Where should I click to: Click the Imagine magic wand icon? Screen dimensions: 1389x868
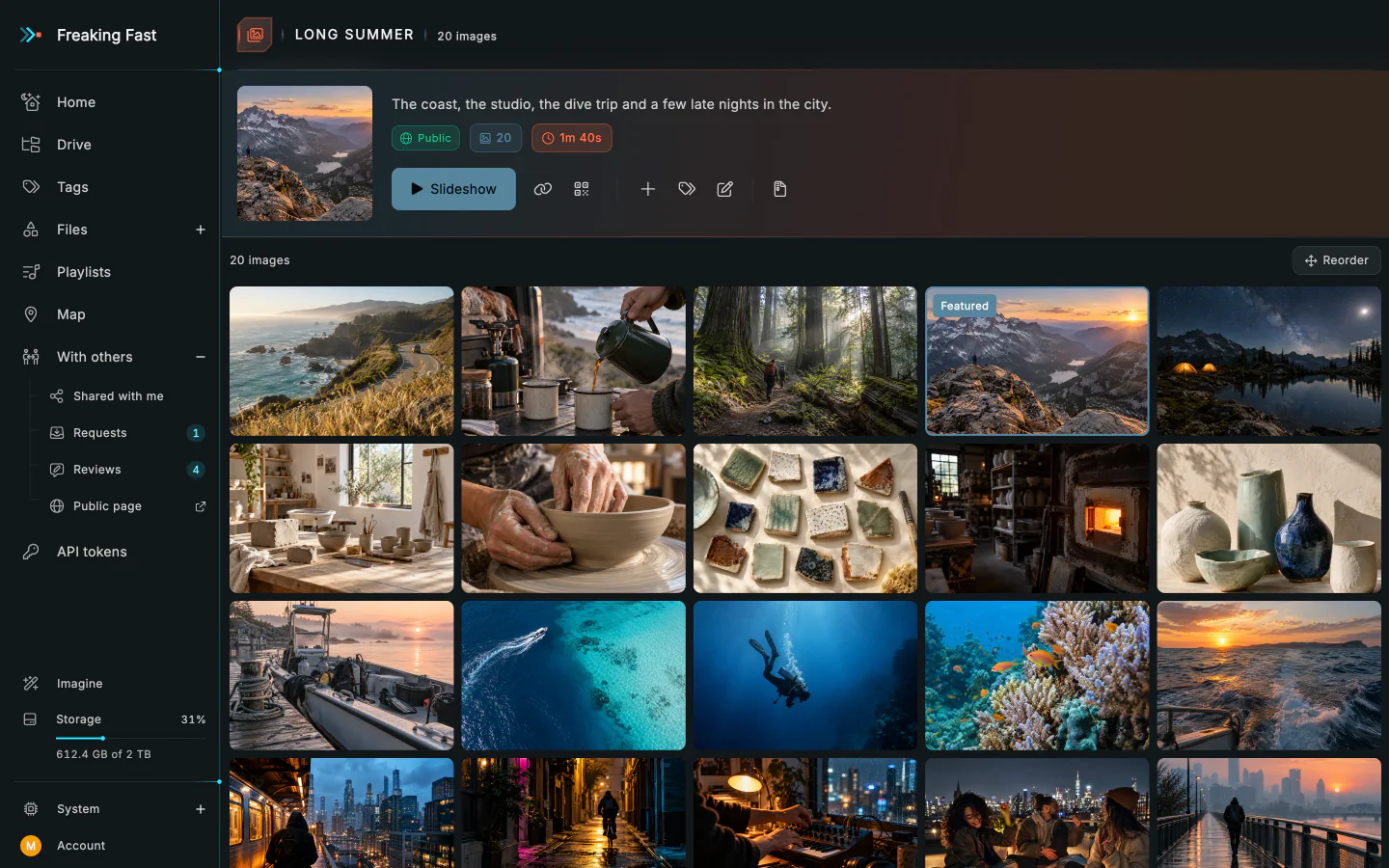point(31,684)
